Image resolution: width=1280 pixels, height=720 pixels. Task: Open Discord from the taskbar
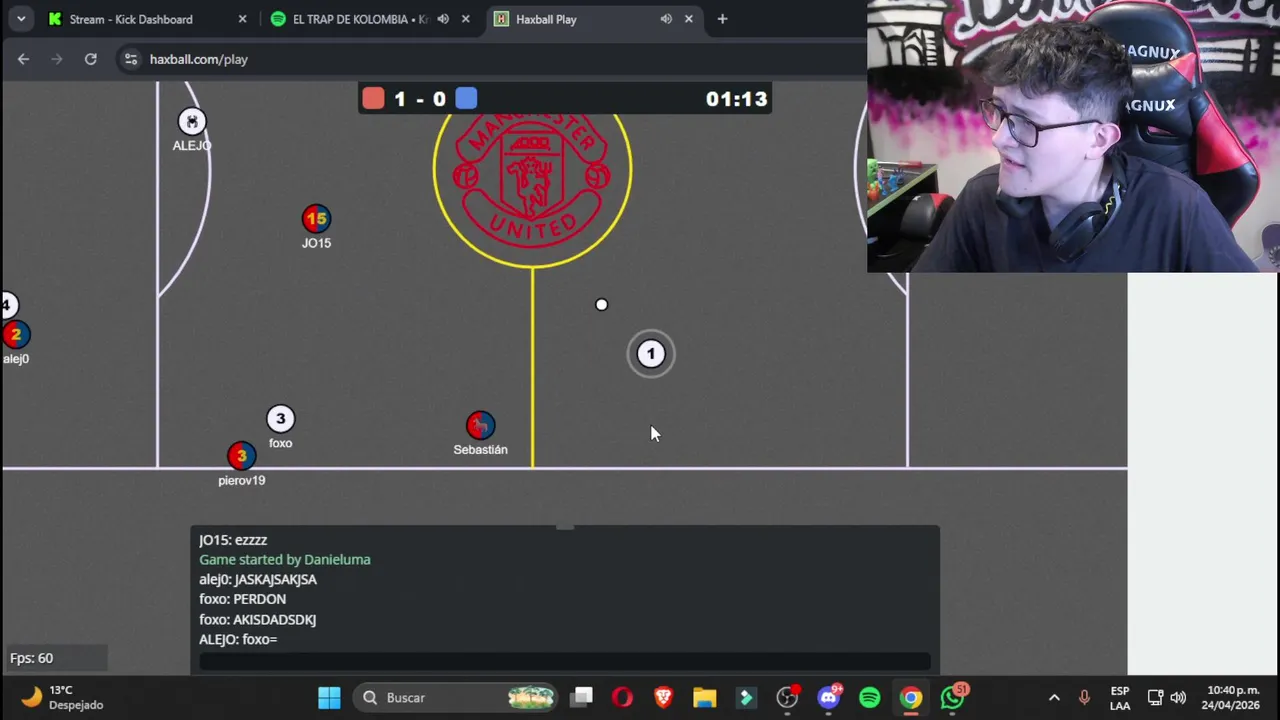(829, 698)
